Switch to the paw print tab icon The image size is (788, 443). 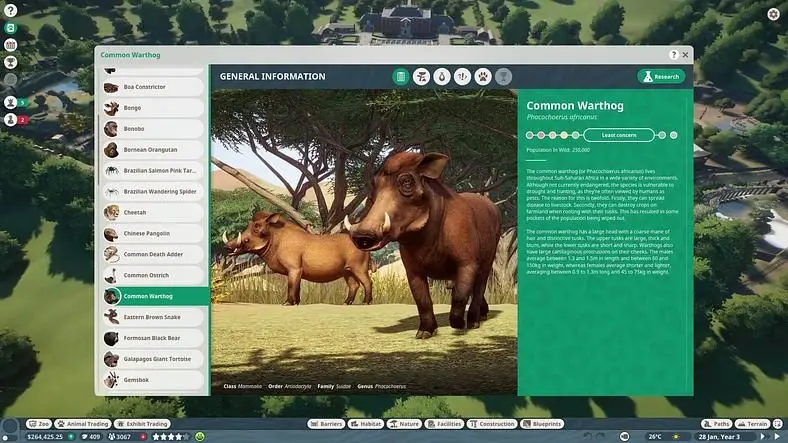click(x=483, y=76)
